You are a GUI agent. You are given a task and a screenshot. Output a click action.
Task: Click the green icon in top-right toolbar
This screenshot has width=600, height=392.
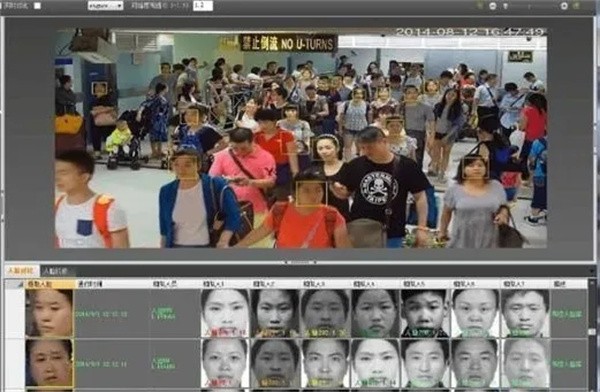coord(481,5)
